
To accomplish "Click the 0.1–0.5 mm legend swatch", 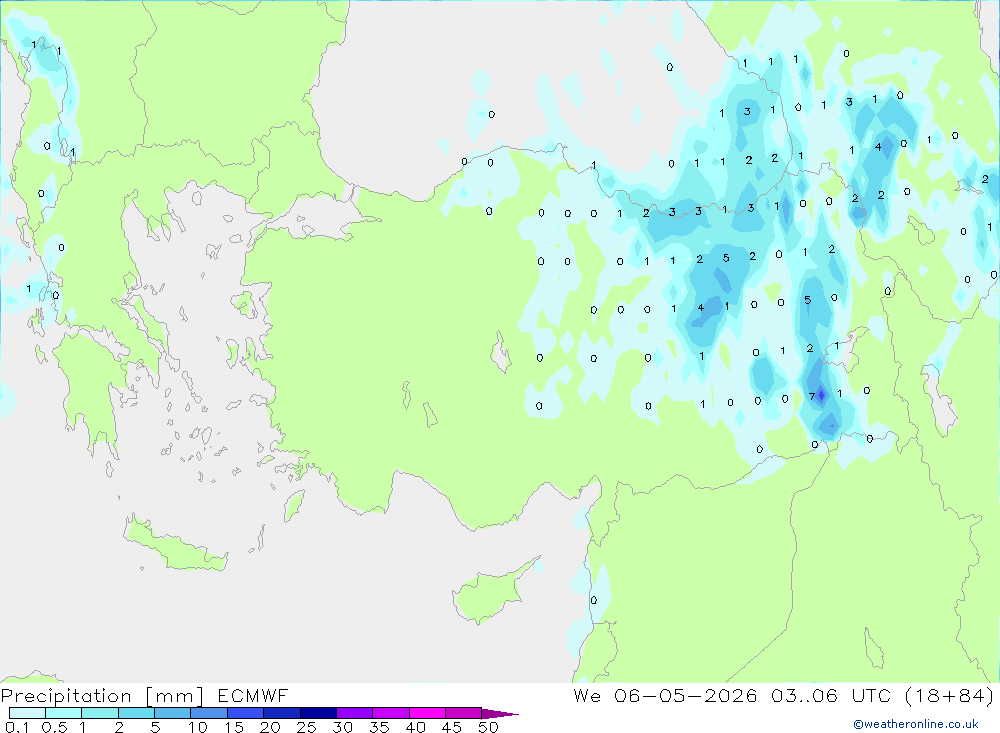I will pyautogui.click(x=27, y=713).
